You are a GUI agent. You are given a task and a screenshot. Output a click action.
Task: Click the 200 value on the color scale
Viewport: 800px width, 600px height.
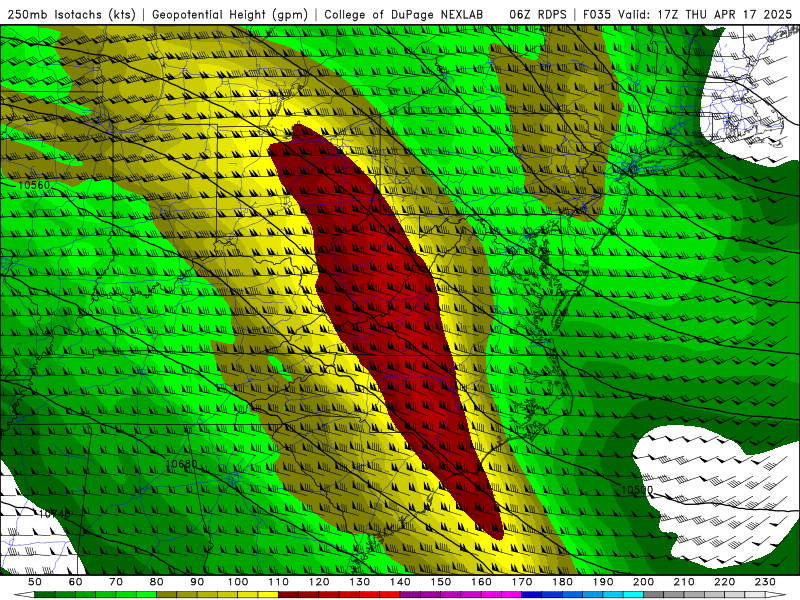(643, 582)
